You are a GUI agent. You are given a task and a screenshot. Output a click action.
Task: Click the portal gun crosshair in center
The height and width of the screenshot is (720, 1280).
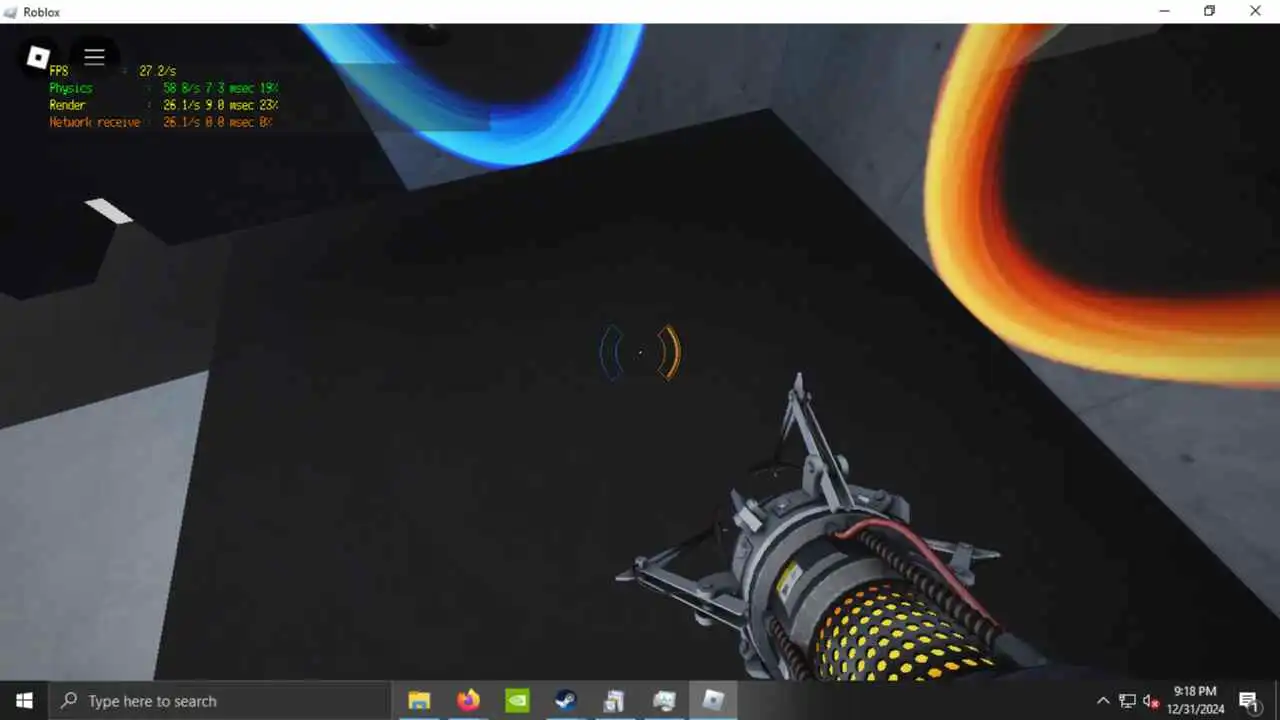pos(640,352)
